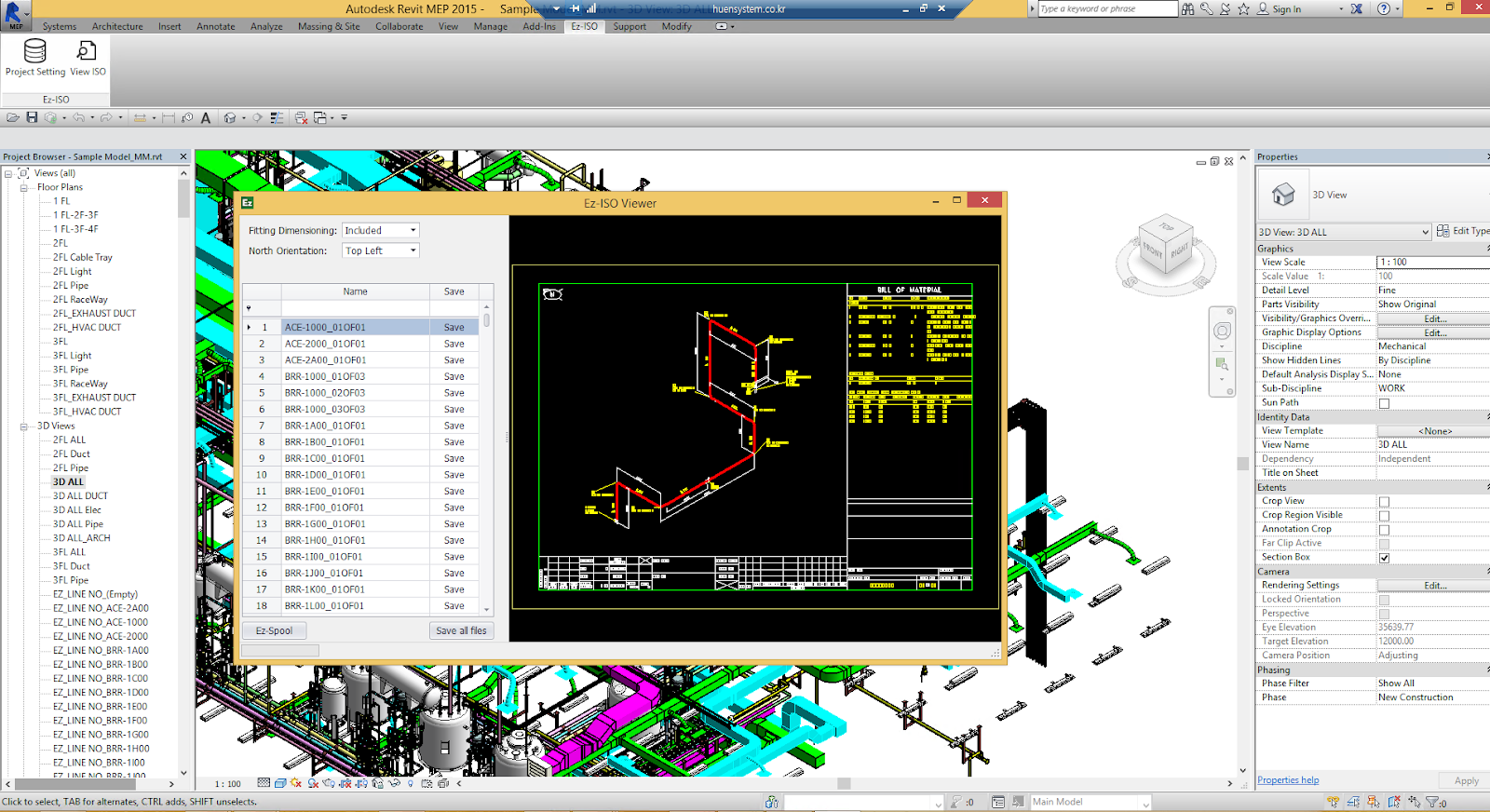Open Customize Quick Access Toolbar dropdown arrow
Screen dimensions: 1490x812
(x=344, y=118)
